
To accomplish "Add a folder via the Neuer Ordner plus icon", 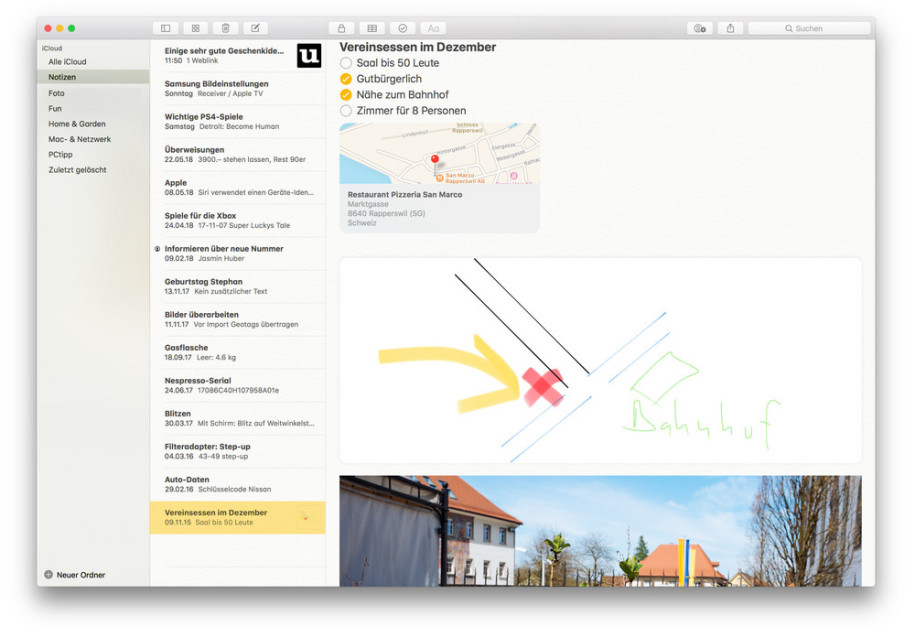I will tap(48, 575).
